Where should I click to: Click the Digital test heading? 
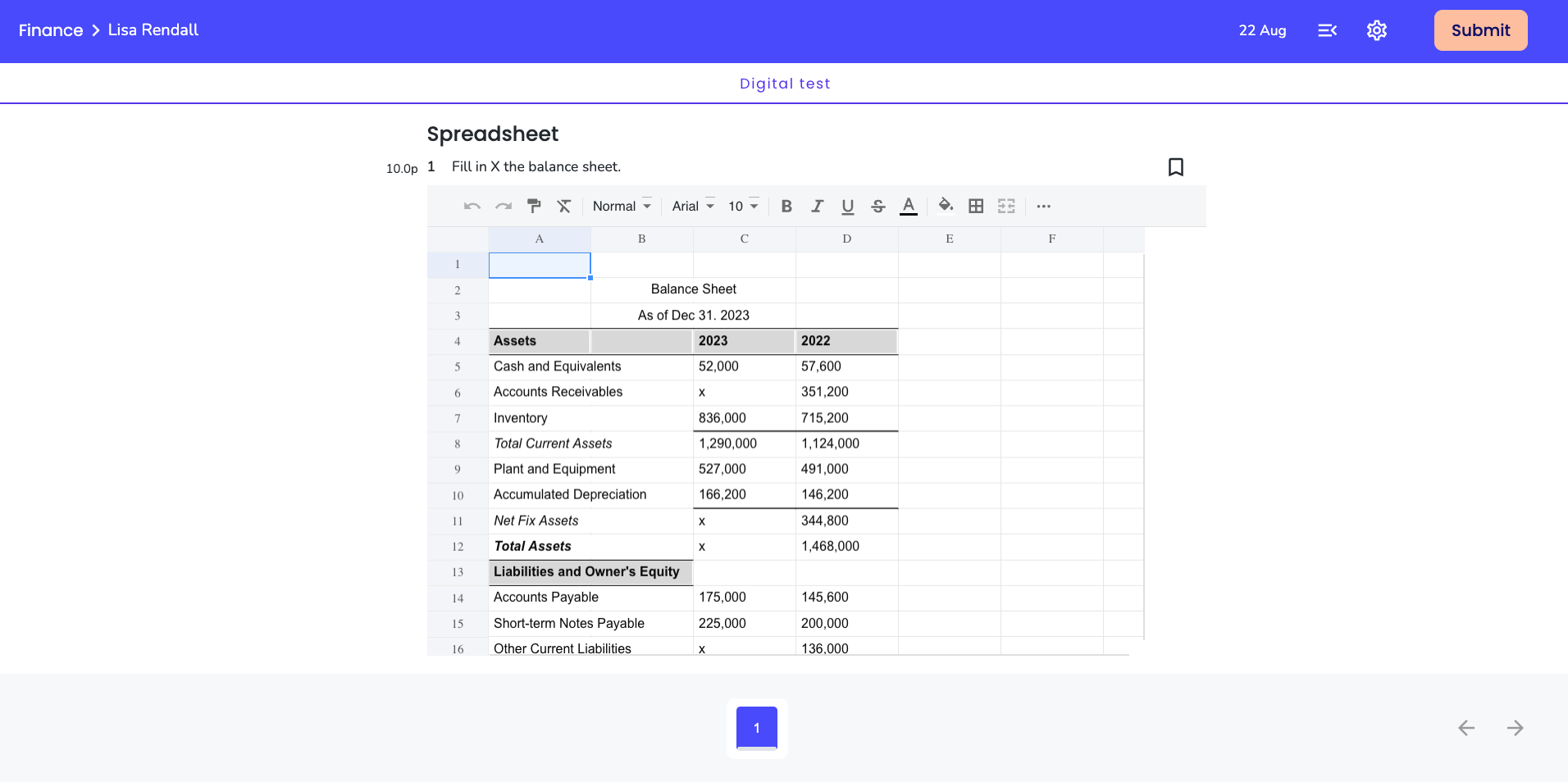[785, 84]
